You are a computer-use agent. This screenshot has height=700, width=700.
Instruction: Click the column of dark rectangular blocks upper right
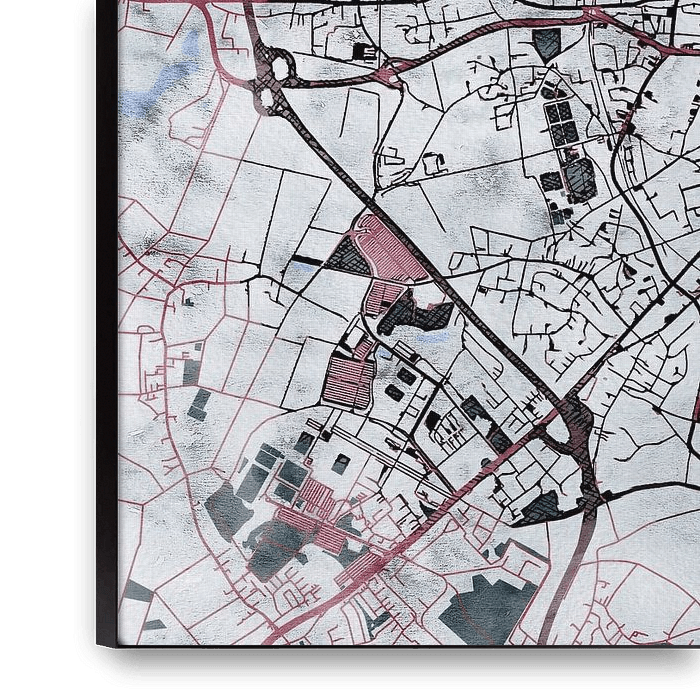560,120
